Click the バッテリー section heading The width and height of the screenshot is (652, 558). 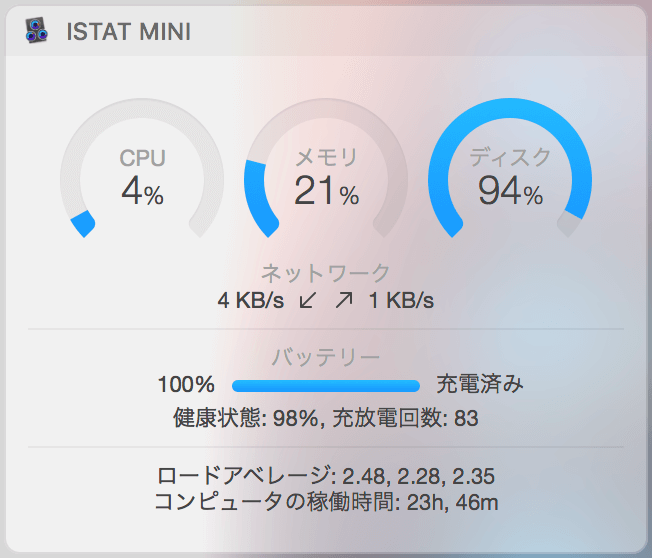tap(326, 357)
